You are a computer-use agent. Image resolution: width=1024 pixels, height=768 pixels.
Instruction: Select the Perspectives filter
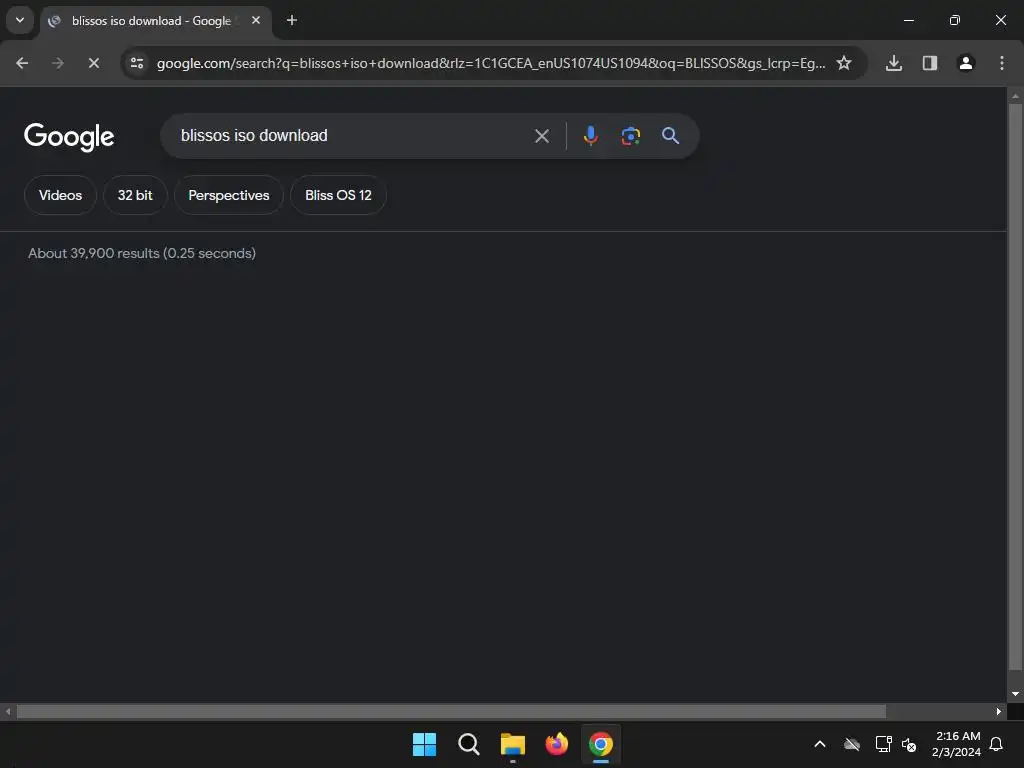(229, 195)
